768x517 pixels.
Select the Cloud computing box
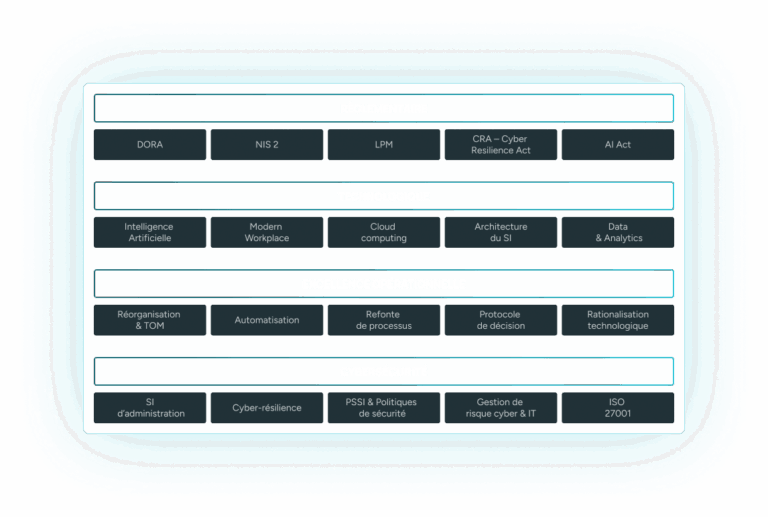pos(384,232)
